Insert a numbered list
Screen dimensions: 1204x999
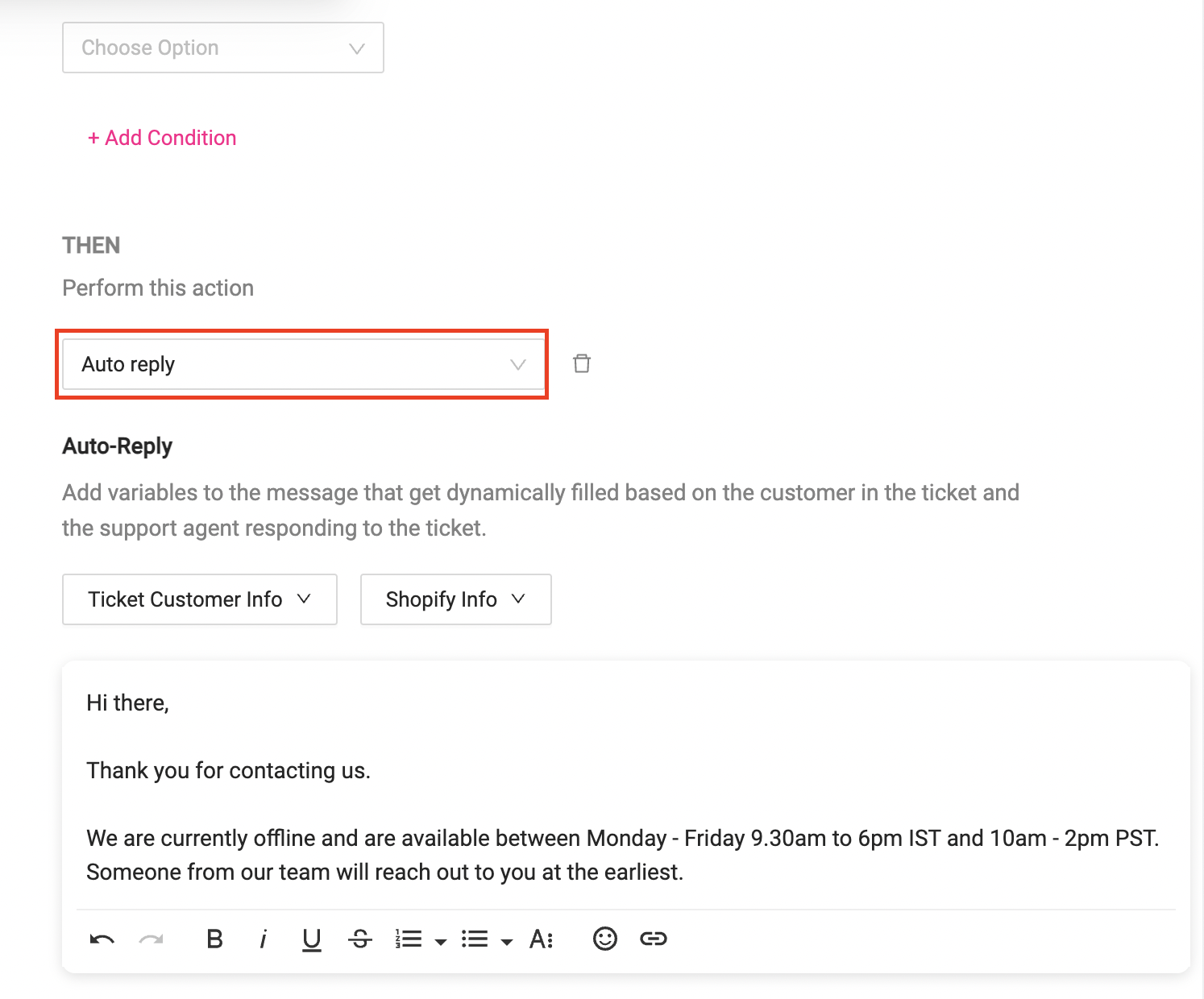(x=409, y=939)
